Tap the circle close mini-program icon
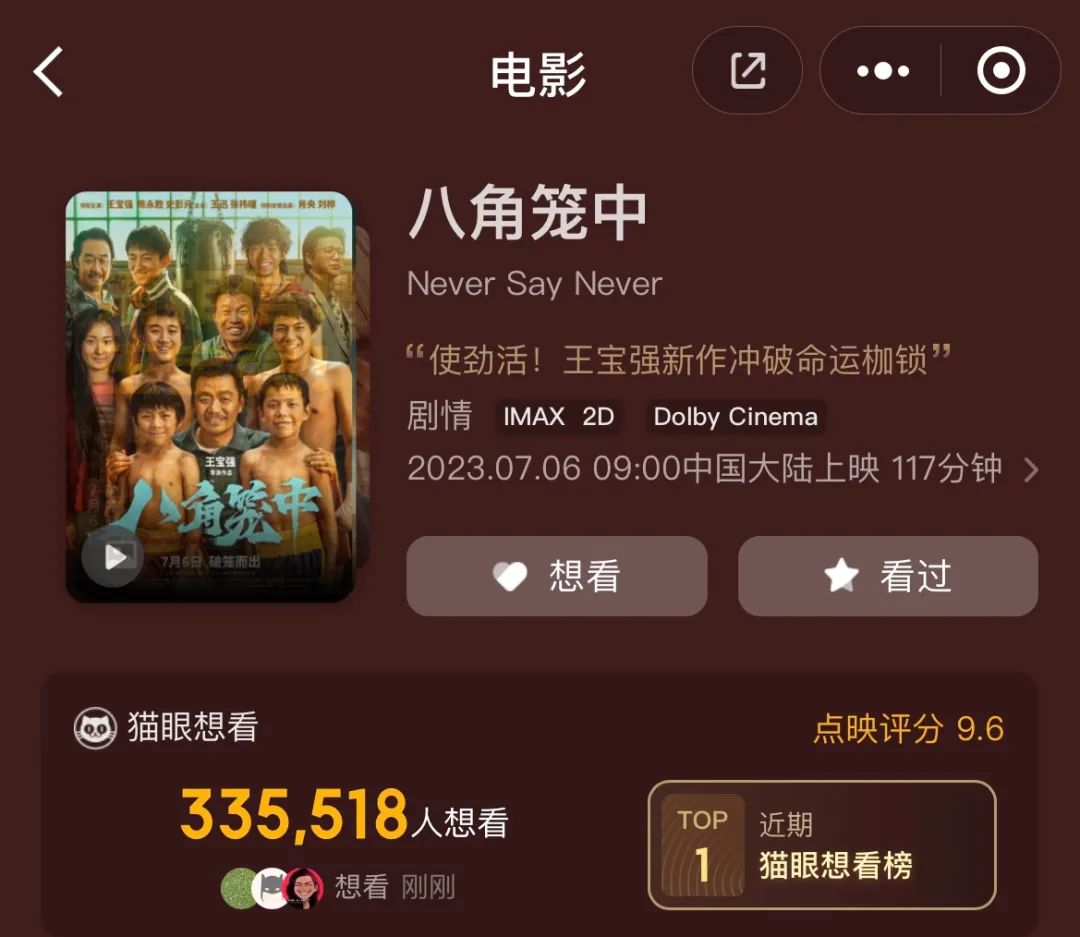1080x937 pixels. click(1001, 70)
